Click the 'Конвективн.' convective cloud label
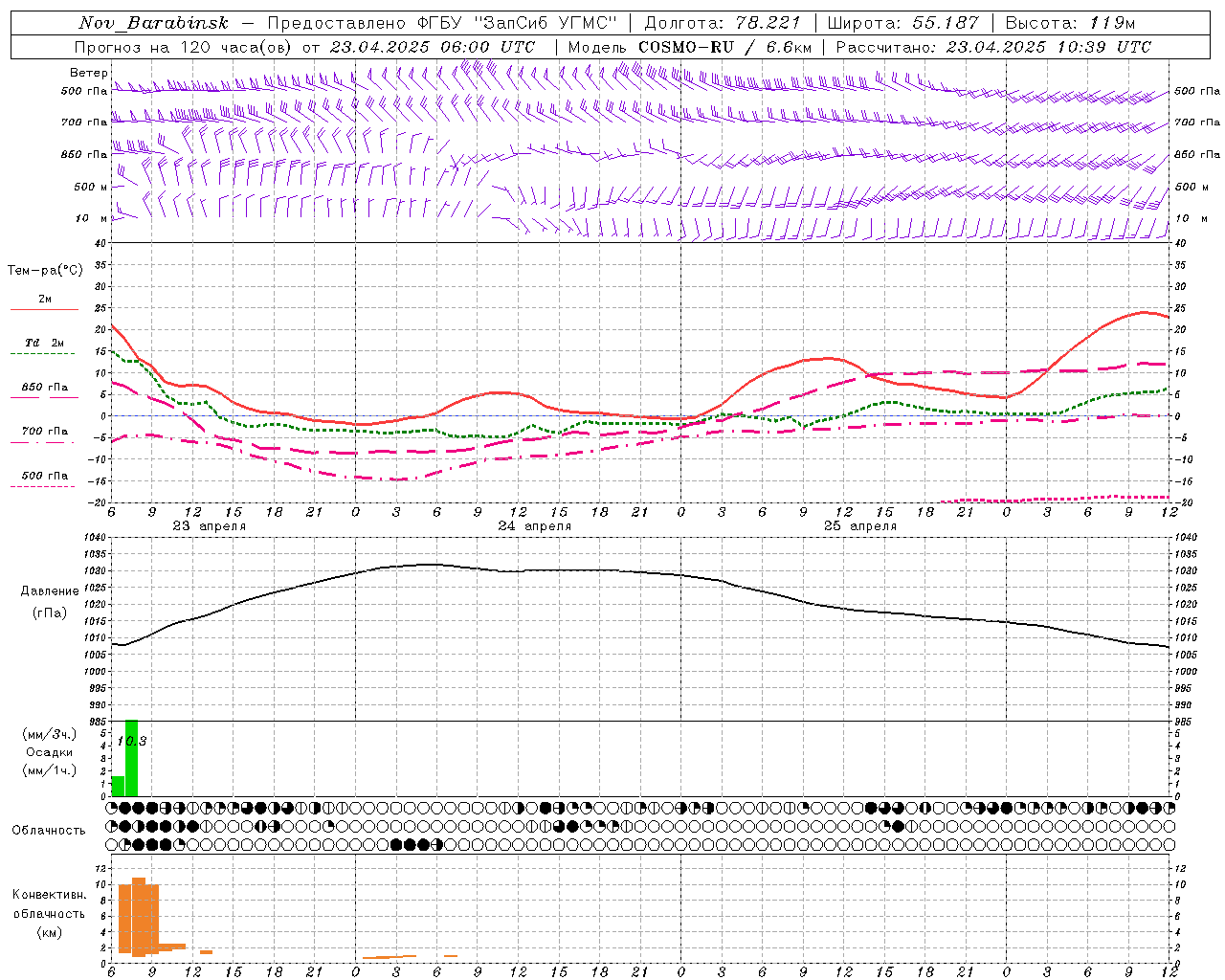Screen dimensions: 1225x980 [x=49, y=895]
